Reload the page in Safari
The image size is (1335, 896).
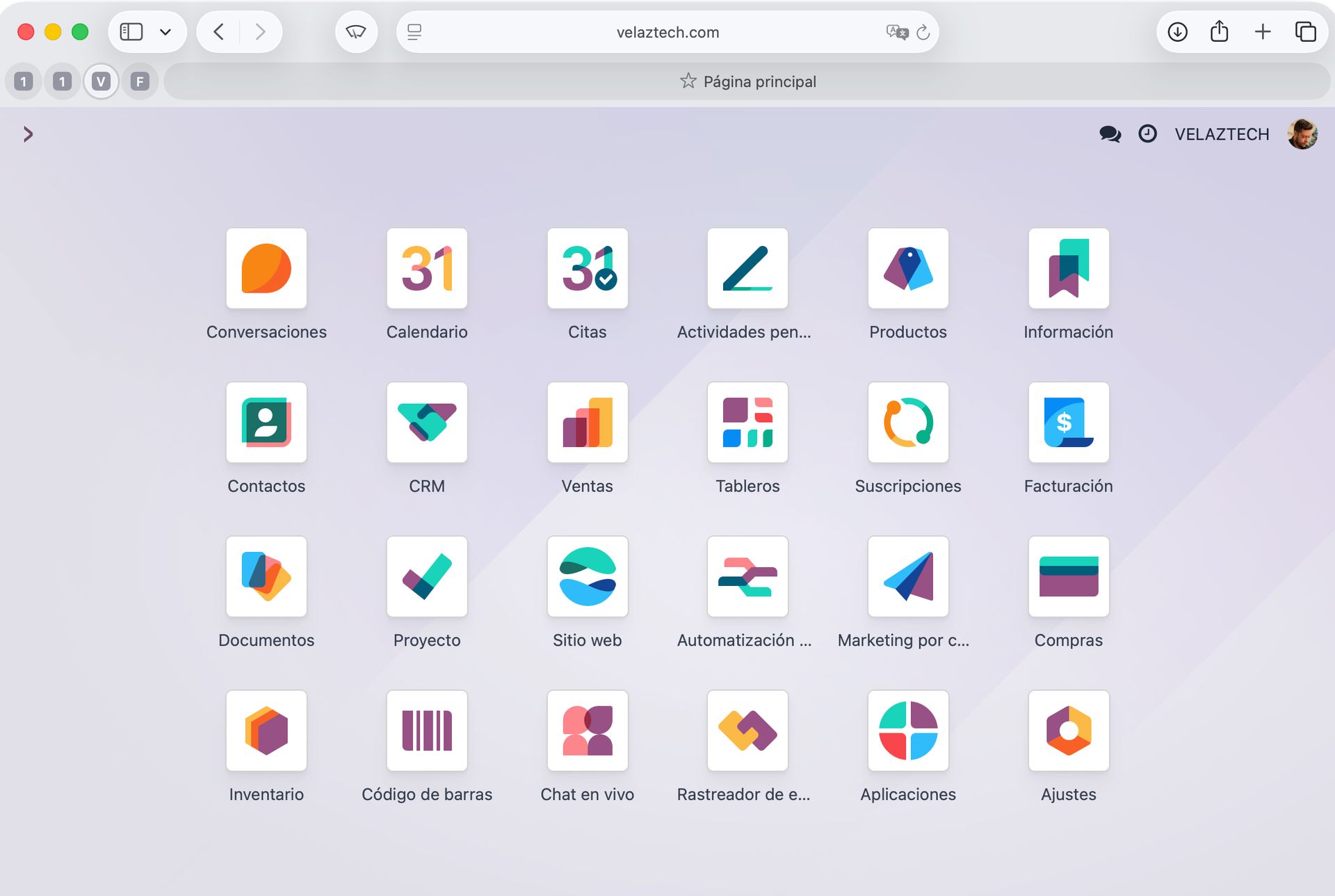pyautogui.click(x=923, y=32)
